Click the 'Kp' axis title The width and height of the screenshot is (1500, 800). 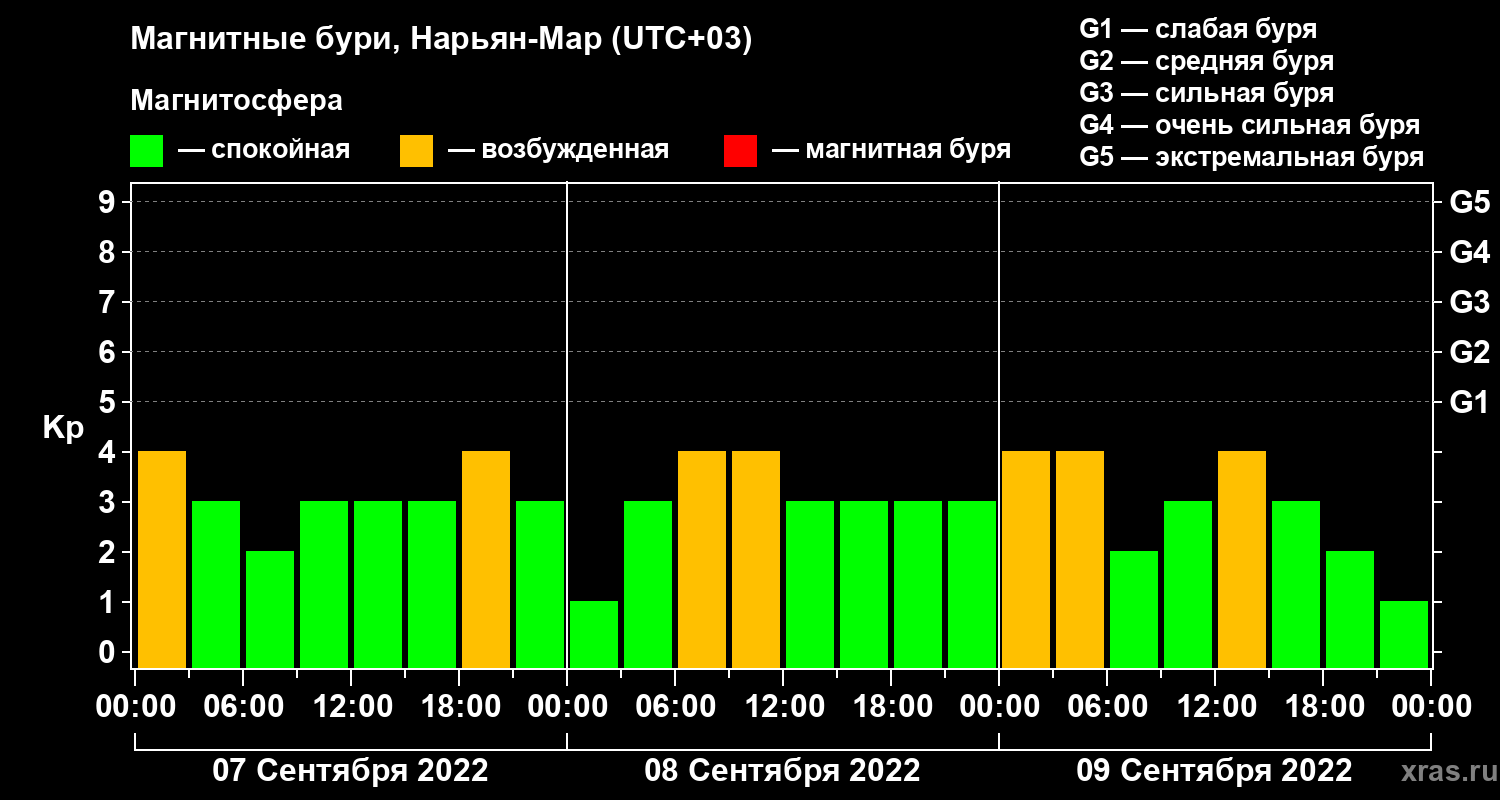tap(63, 428)
